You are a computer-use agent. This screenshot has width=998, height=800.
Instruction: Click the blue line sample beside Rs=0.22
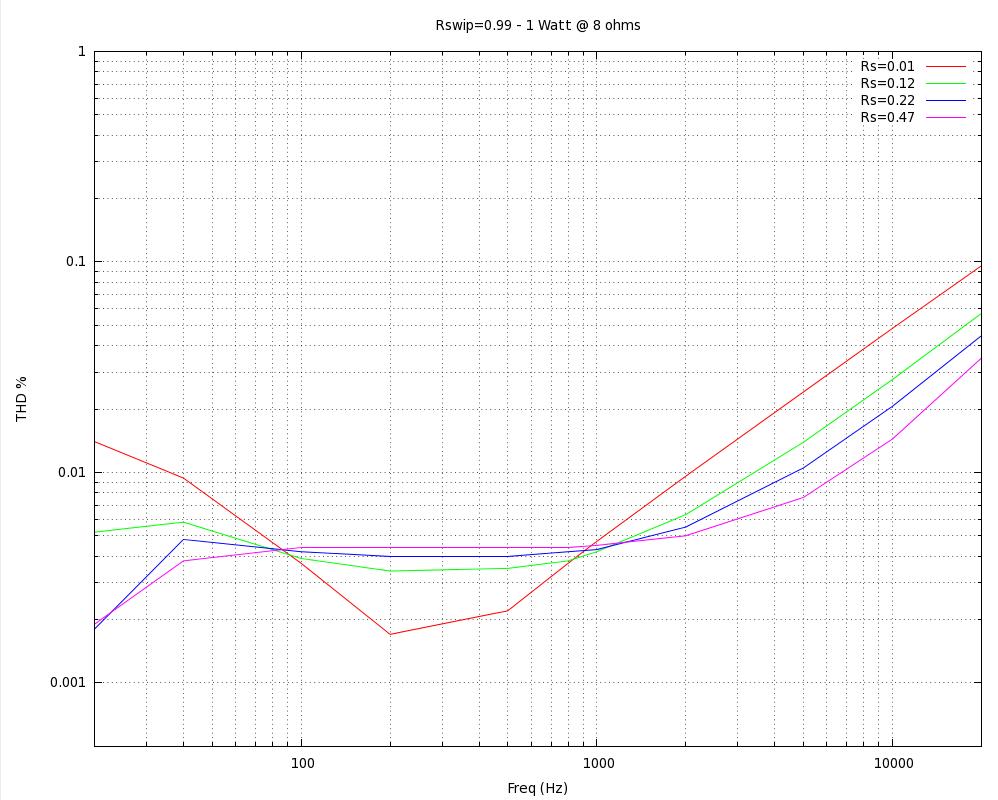click(x=946, y=101)
